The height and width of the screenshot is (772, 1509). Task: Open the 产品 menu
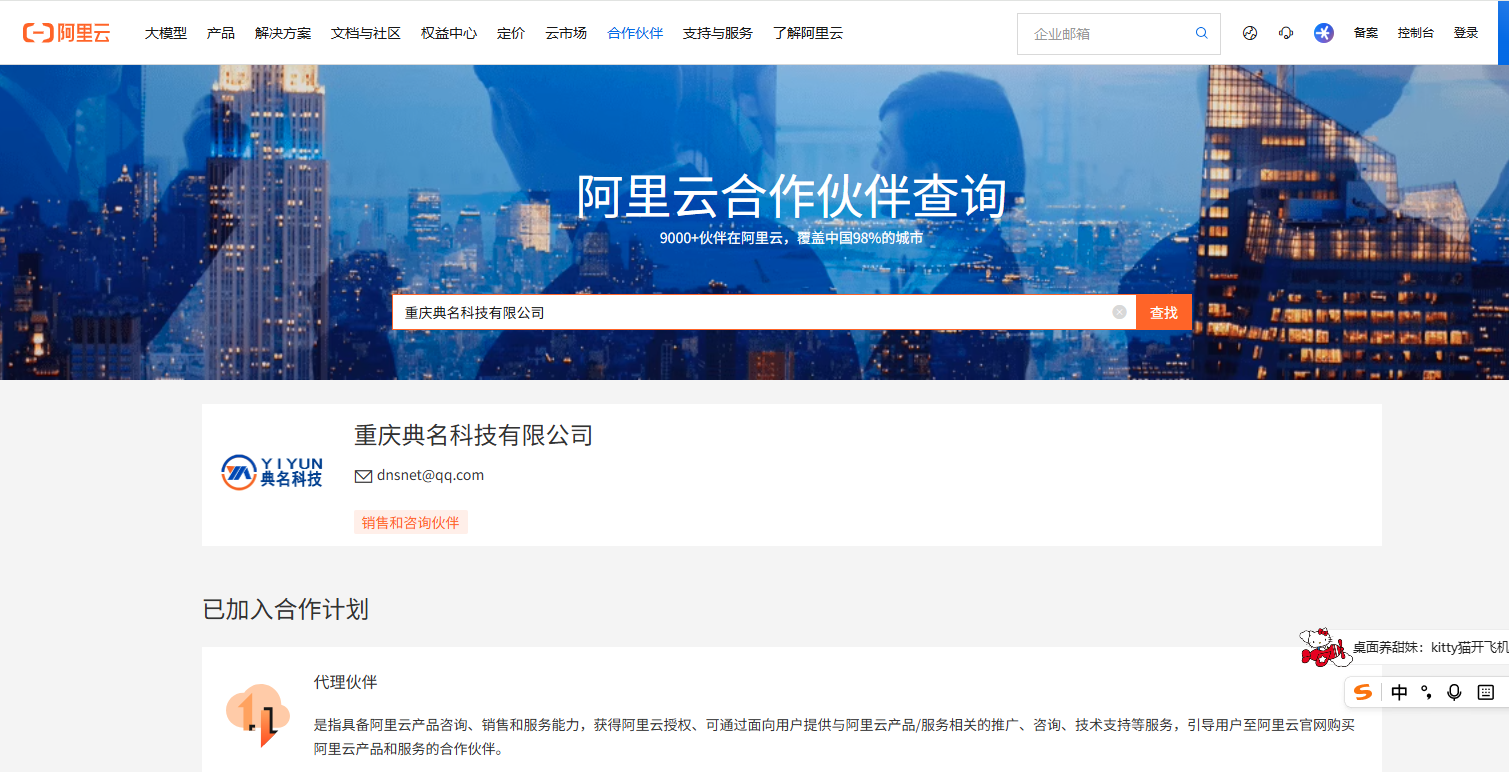click(x=221, y=33)
